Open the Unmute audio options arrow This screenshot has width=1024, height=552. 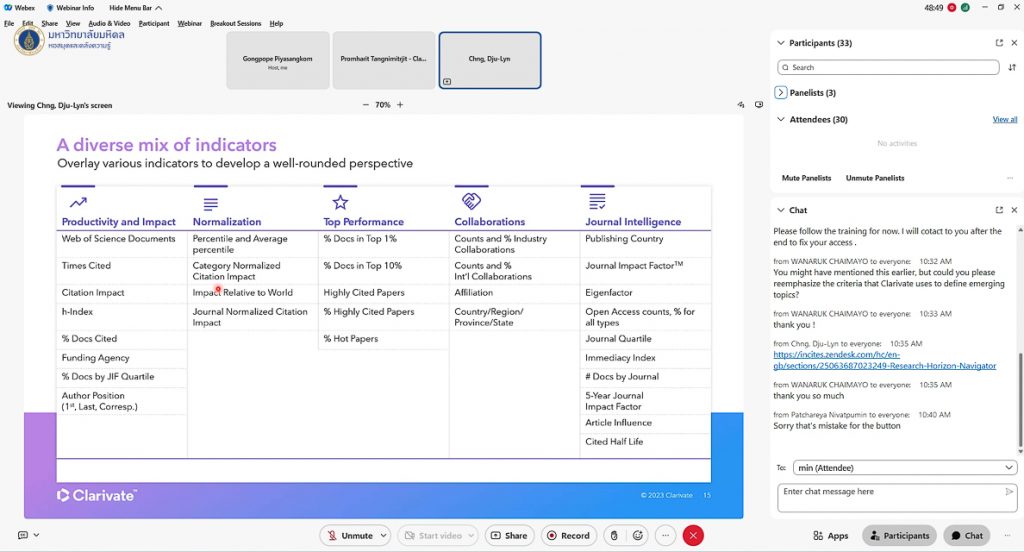[x=383, y=535]
